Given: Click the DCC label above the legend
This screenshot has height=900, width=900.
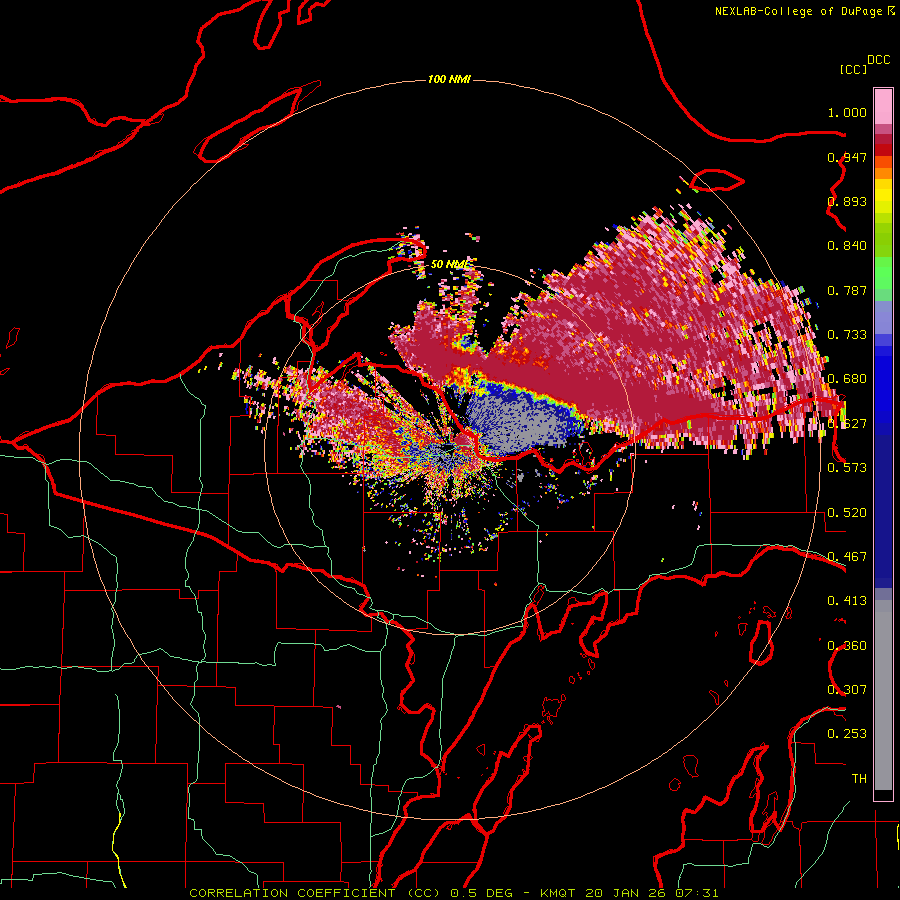Looking at the screenshot, I should (x=879, y=60).
